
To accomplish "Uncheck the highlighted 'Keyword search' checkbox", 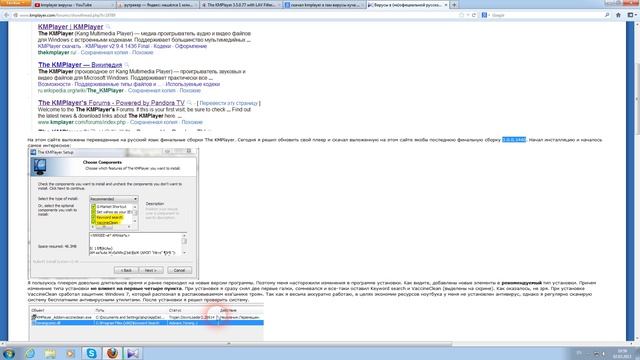I will click(x=93, y=218).
